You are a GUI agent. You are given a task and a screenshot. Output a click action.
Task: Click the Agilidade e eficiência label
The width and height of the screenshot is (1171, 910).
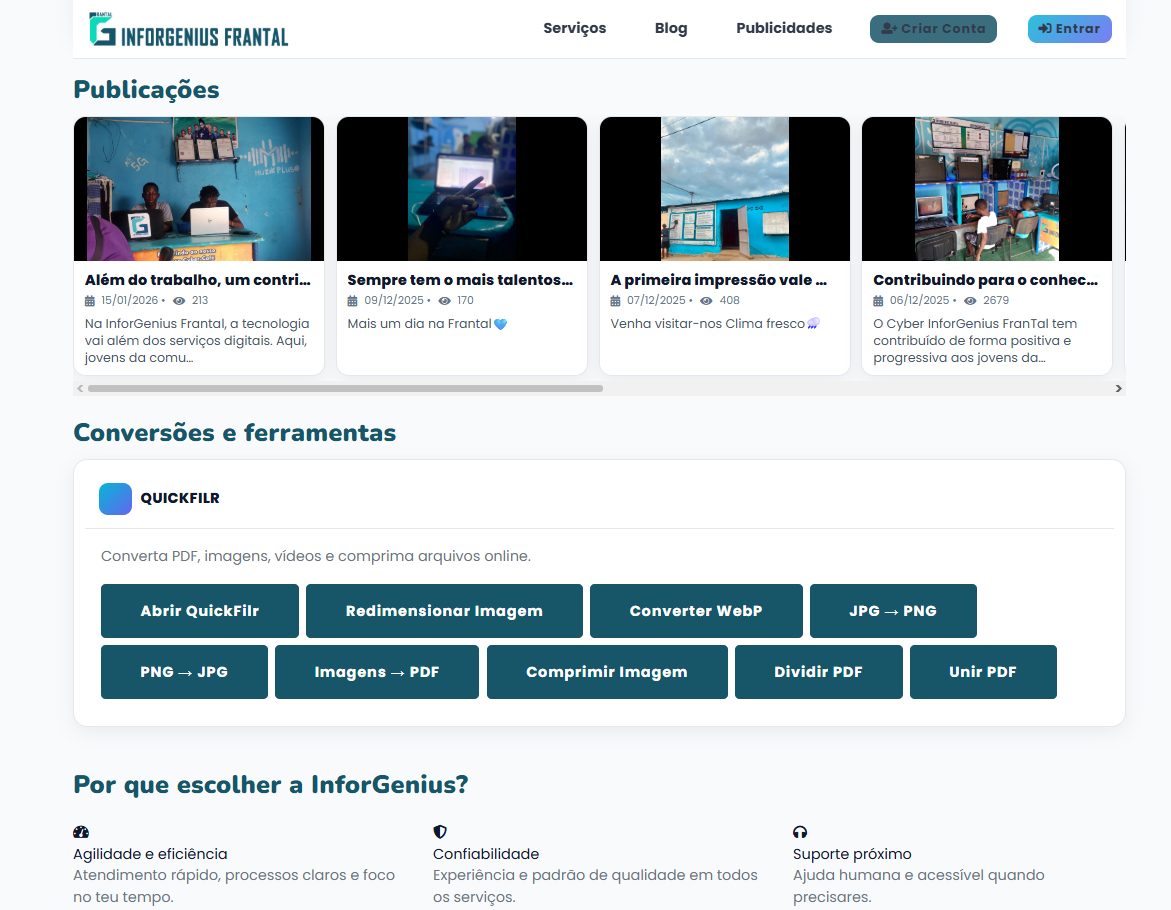pos(150,854)
